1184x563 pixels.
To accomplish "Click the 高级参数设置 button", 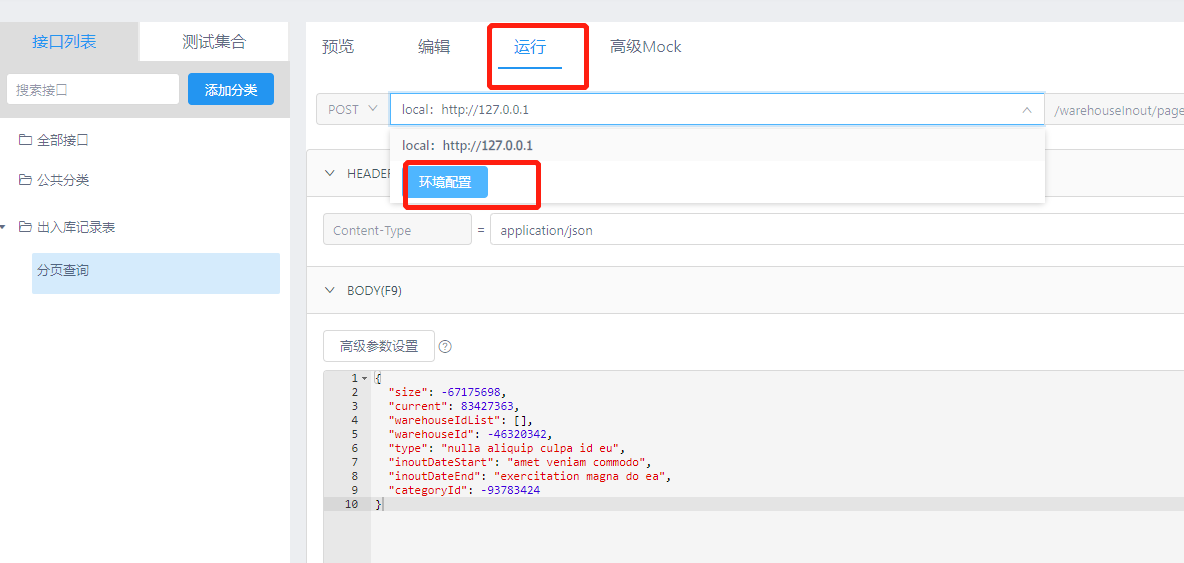I will point(379,346).
